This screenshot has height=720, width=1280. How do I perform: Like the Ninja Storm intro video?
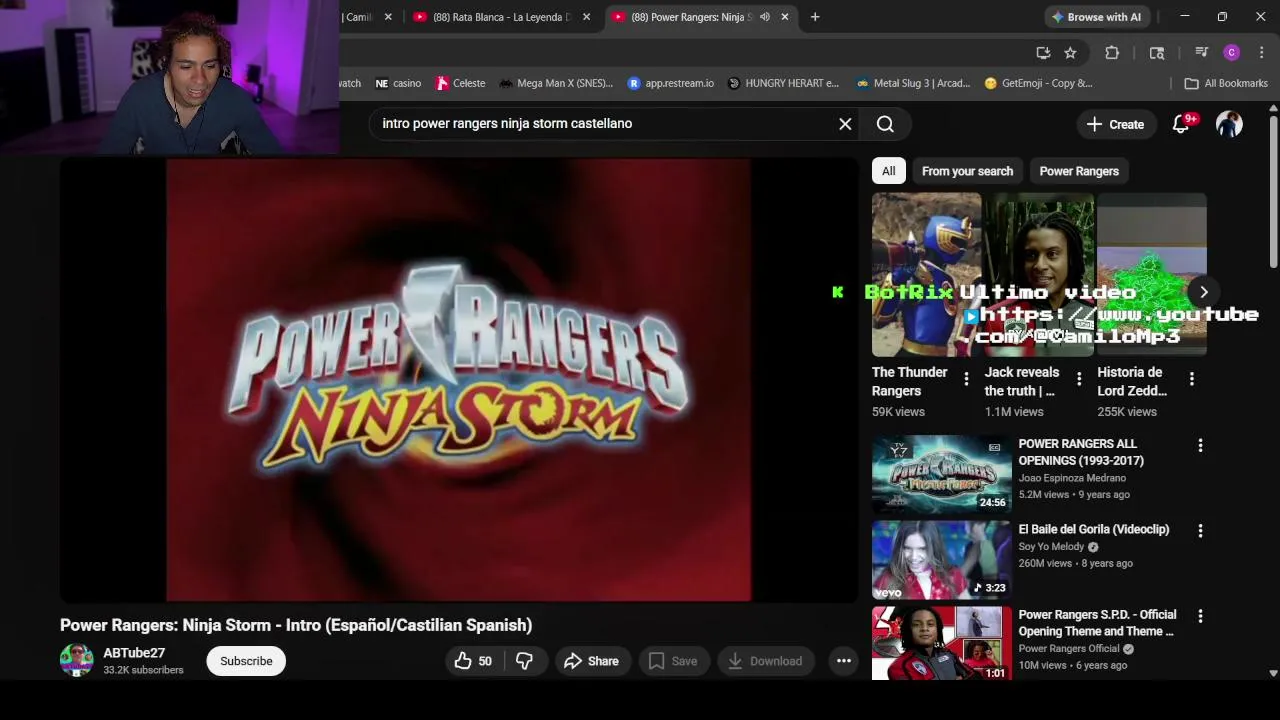474,661
